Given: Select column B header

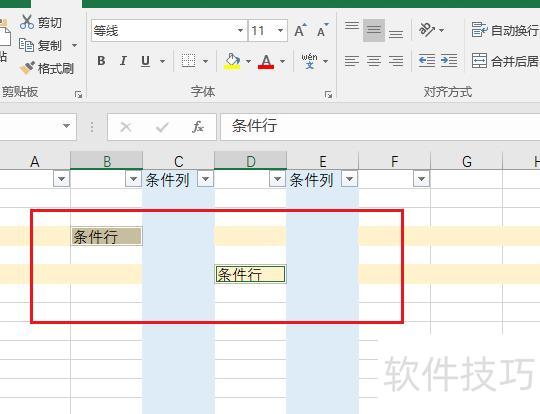Looking at the screenshot, I should 107,161.
